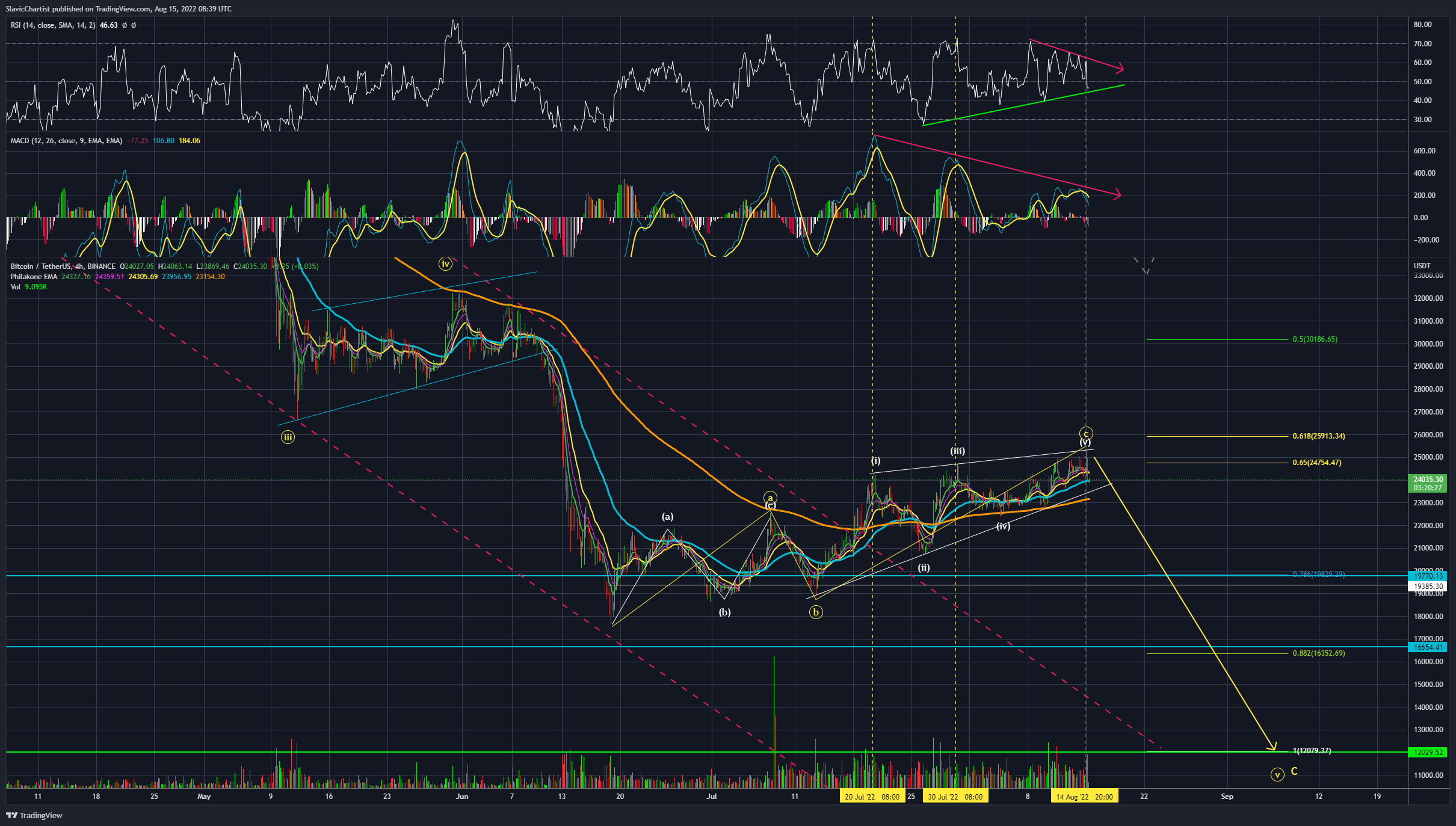Click MACD histogram value -77.25

138,141
